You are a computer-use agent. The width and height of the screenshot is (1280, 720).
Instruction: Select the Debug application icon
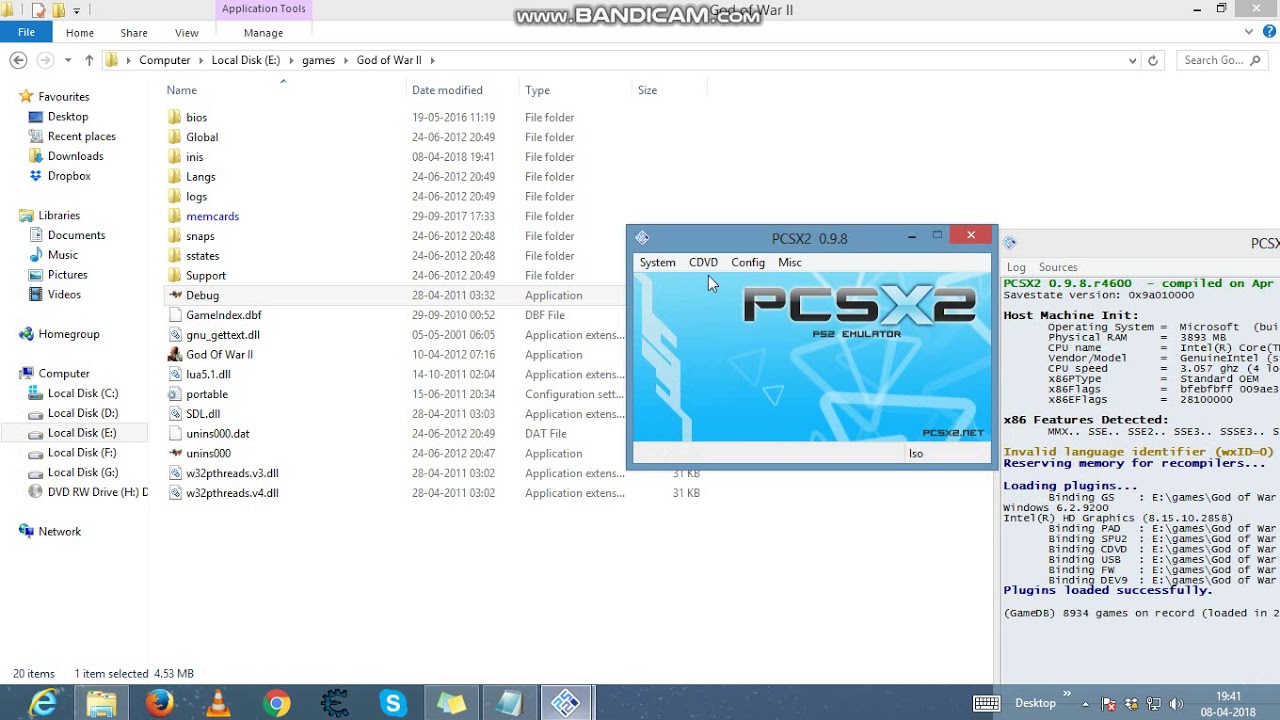(x=175, y=295)
